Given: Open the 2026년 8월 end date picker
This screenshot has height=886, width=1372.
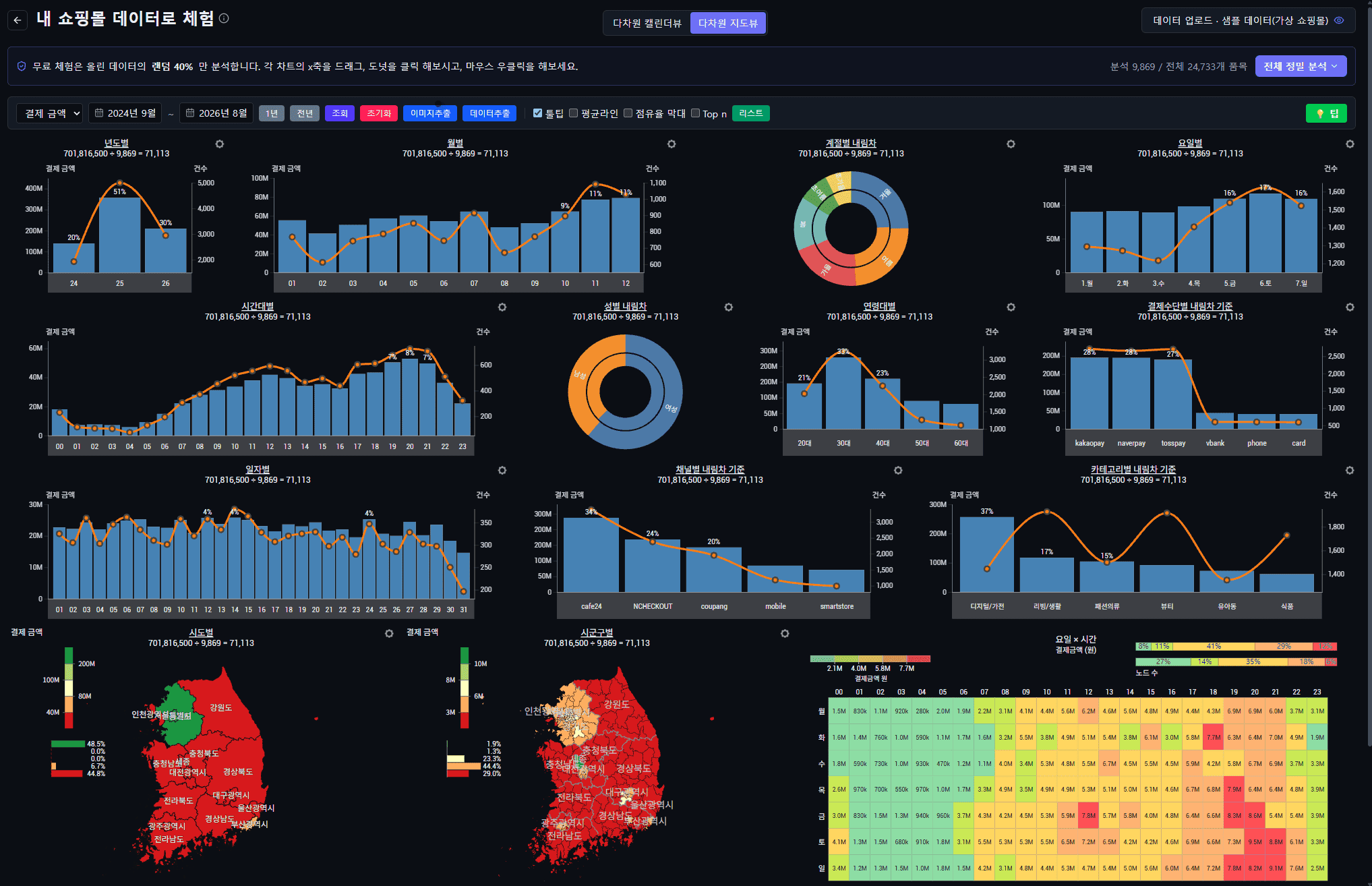Looking at the screenshot, I should coord(216,113).
